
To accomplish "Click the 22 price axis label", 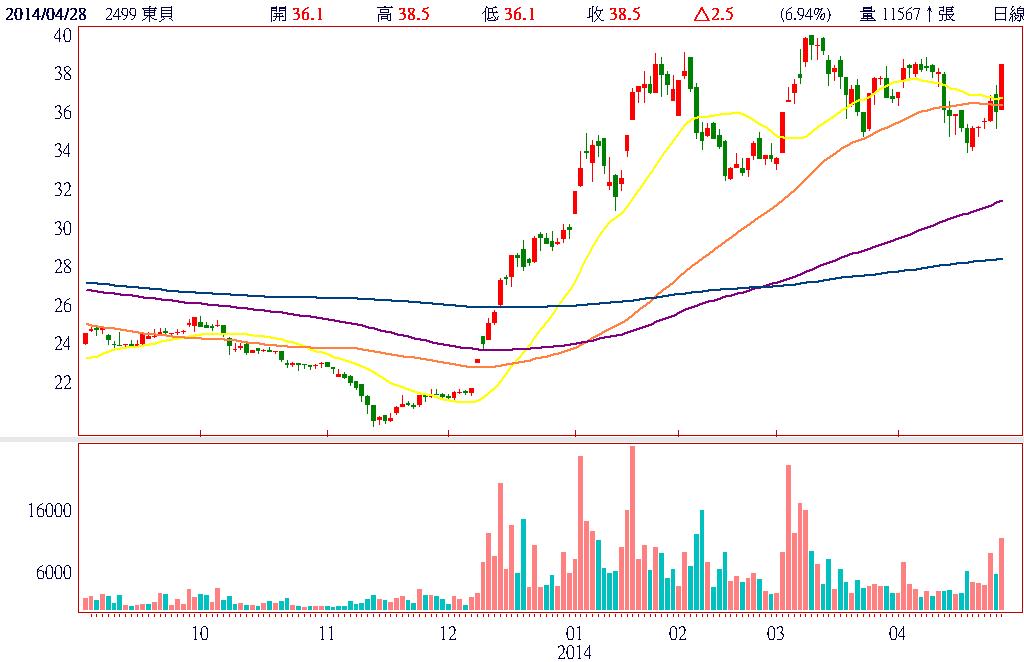I will coord(62,382).
